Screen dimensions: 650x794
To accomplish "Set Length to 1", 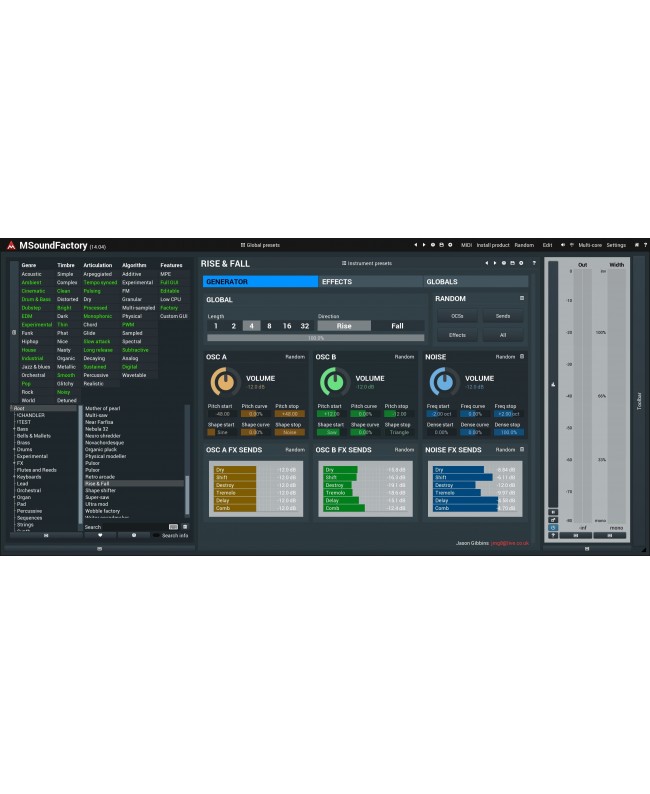I will 216,326.
